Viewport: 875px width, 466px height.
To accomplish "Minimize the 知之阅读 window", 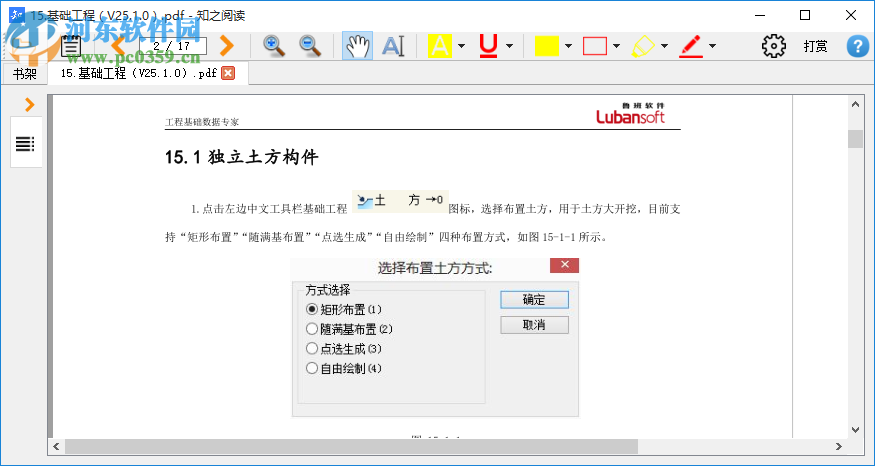I will (x=759, y=15).
